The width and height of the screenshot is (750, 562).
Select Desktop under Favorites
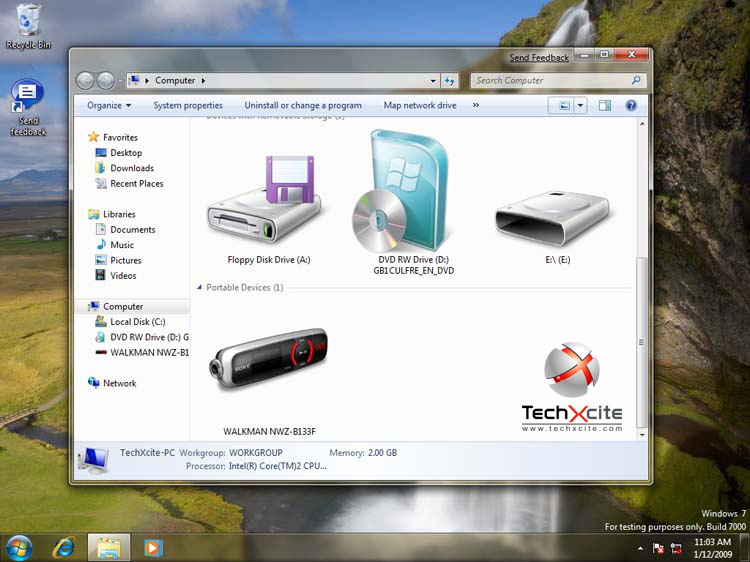click(126, 153)
